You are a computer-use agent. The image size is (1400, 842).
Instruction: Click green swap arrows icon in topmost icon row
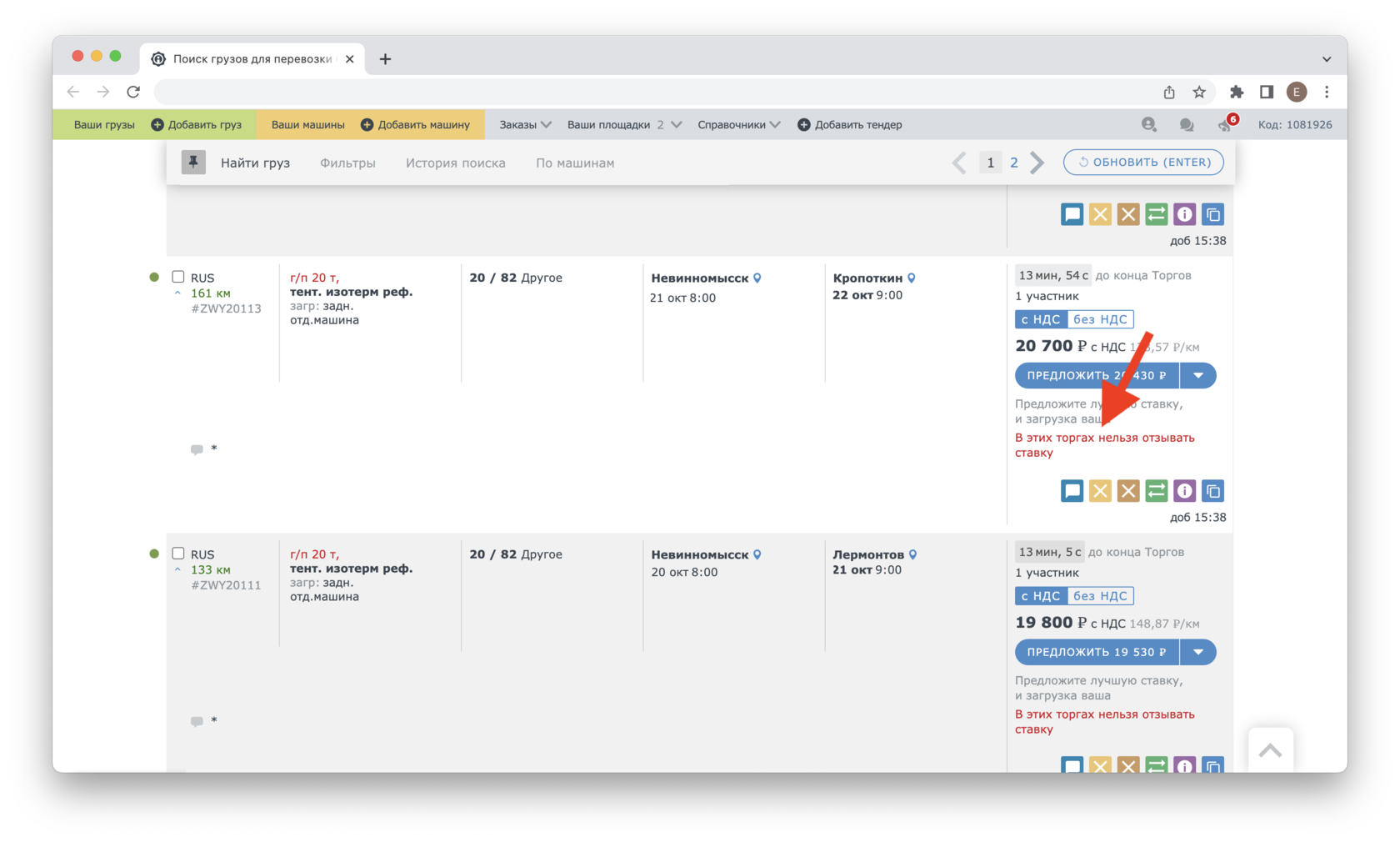(1157, 214)
